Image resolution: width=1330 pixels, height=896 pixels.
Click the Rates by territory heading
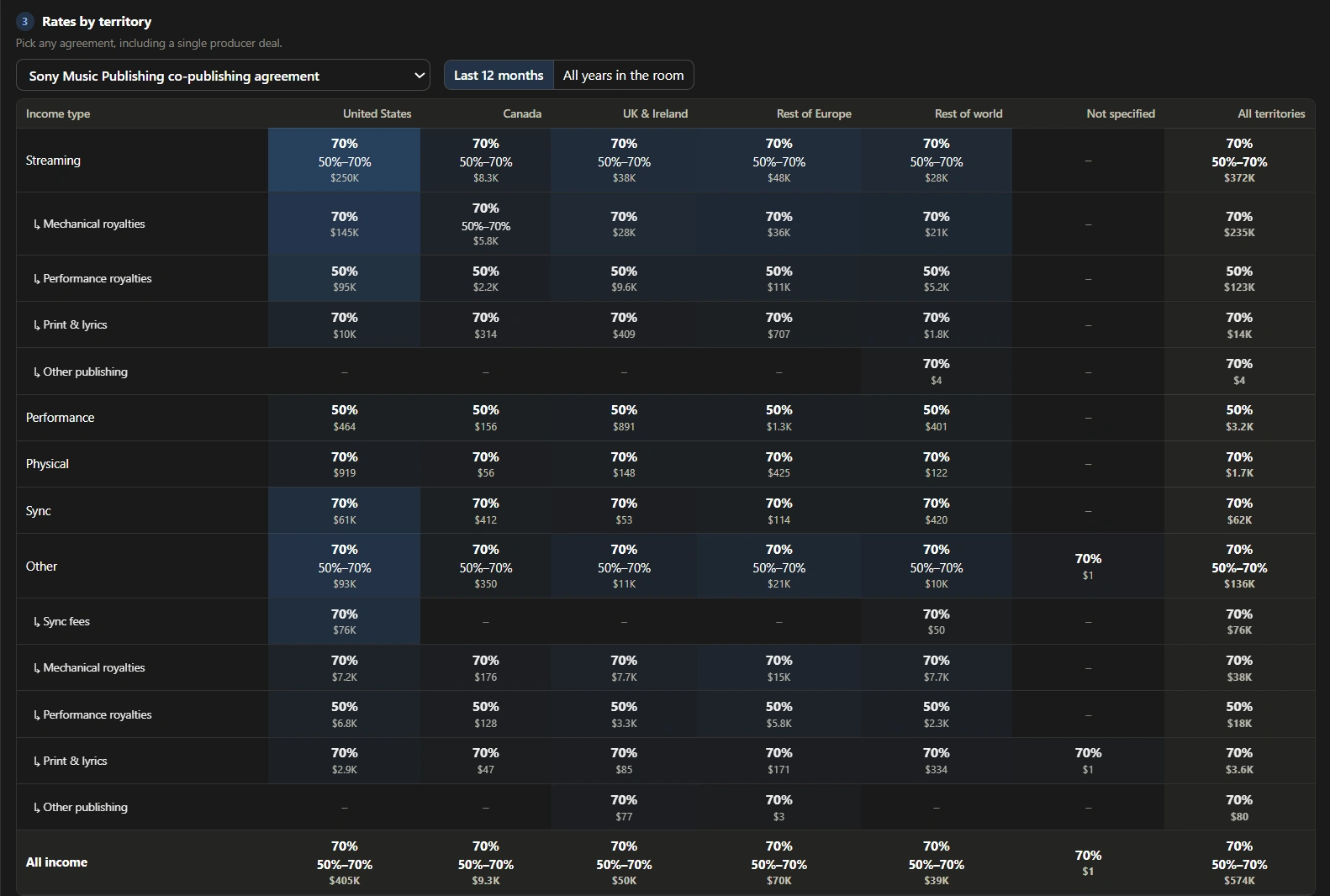pos(97,22)
